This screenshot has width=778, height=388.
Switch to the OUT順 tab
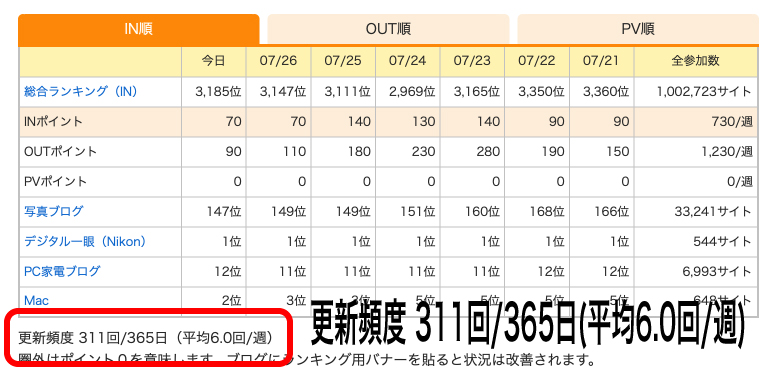click(388, 29)
